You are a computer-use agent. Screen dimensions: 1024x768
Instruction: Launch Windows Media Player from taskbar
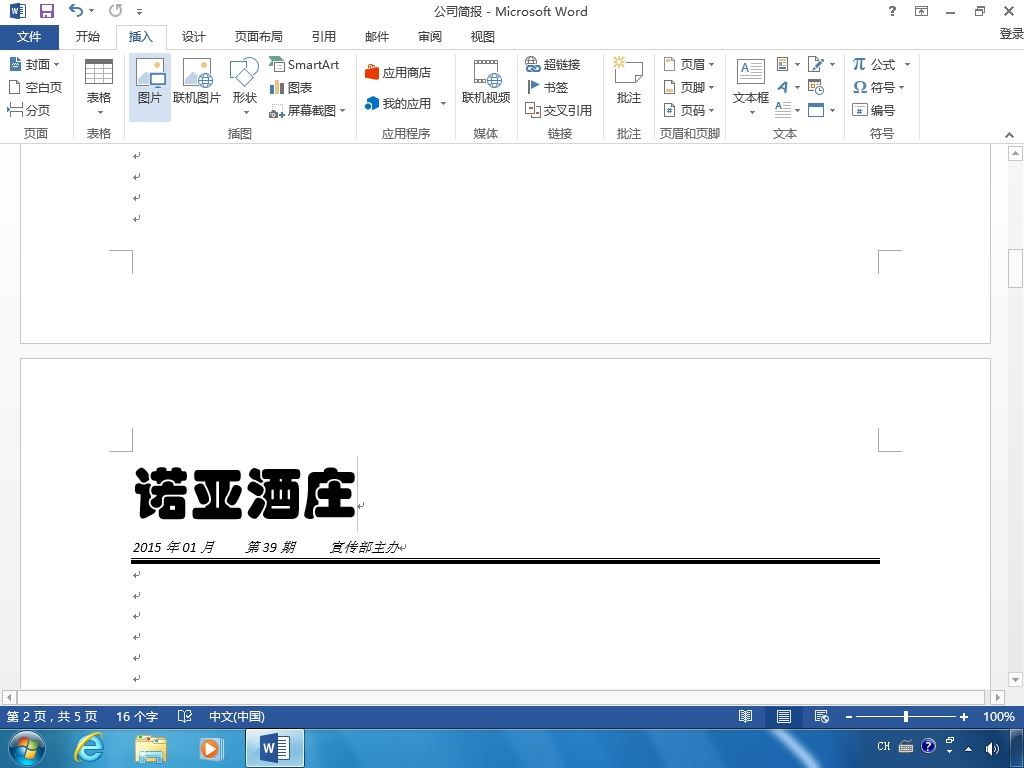coord(210,748)
